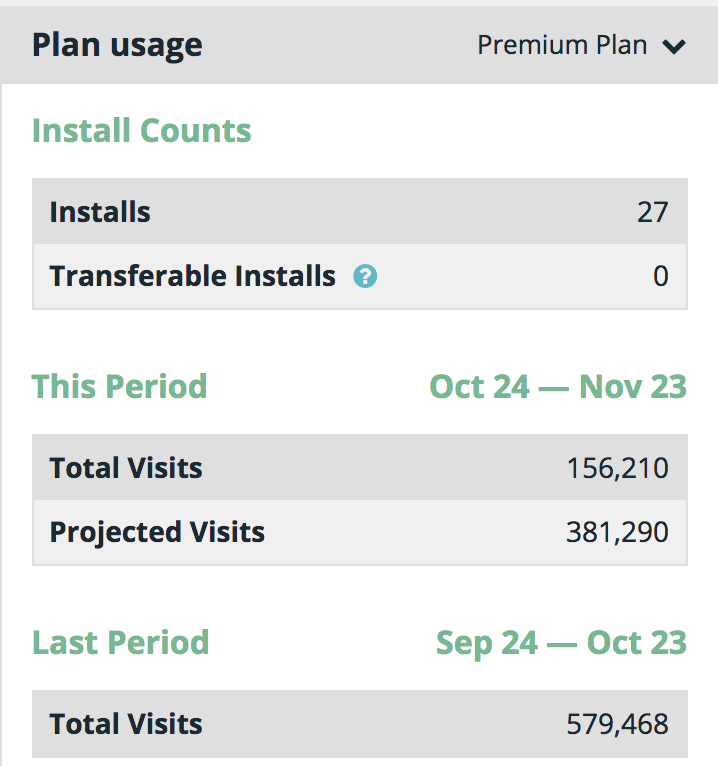Click the 579,468 total visits value
This screenshot has width=718, height=766.
617,724
